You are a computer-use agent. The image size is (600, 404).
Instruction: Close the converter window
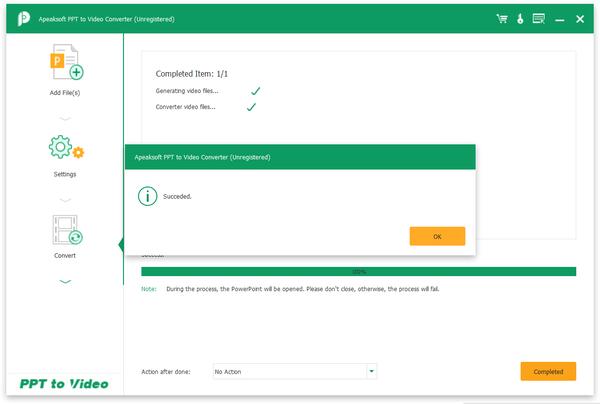pos(580,19)
